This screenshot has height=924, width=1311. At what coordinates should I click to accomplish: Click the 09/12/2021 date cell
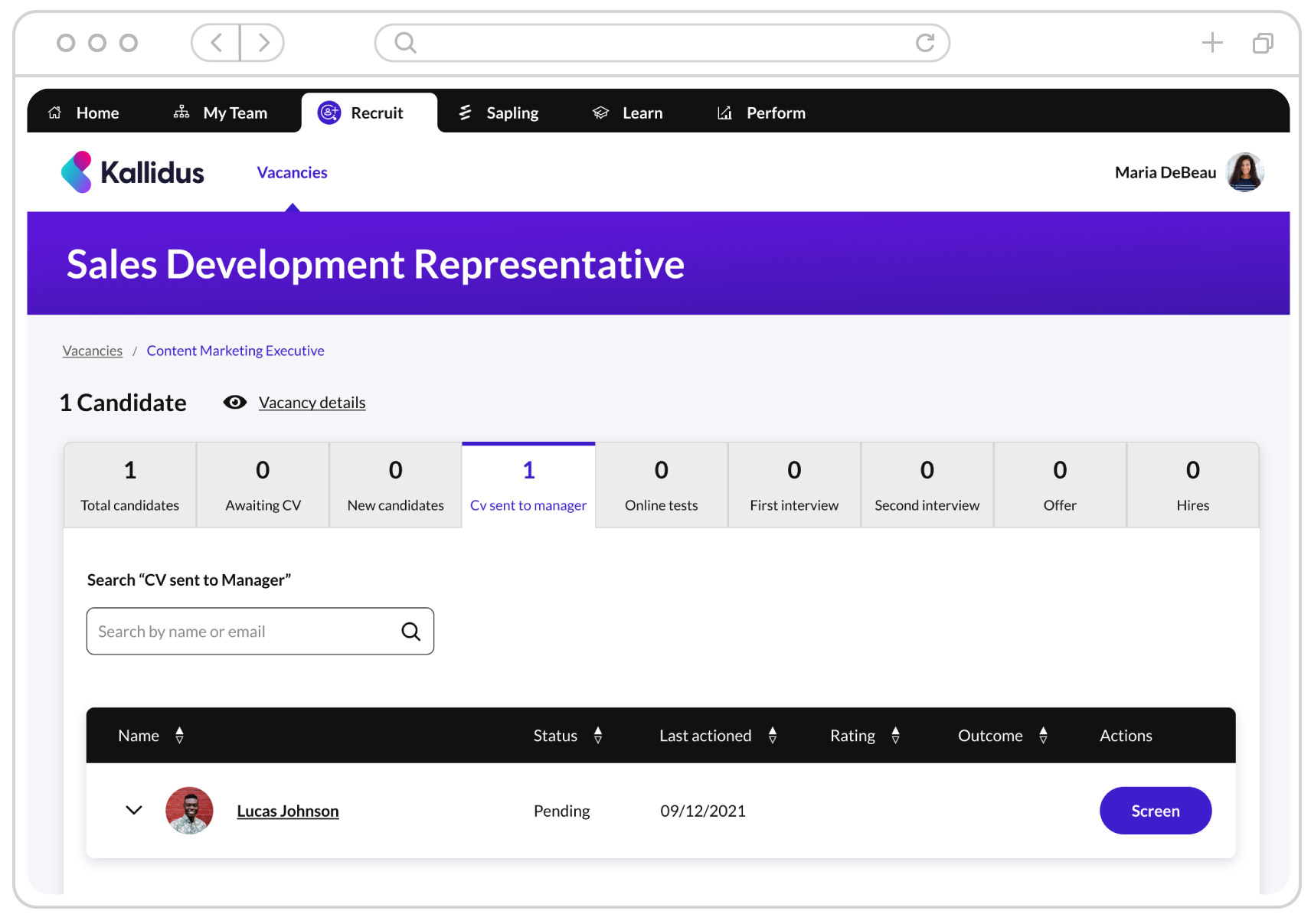point(702,811)
